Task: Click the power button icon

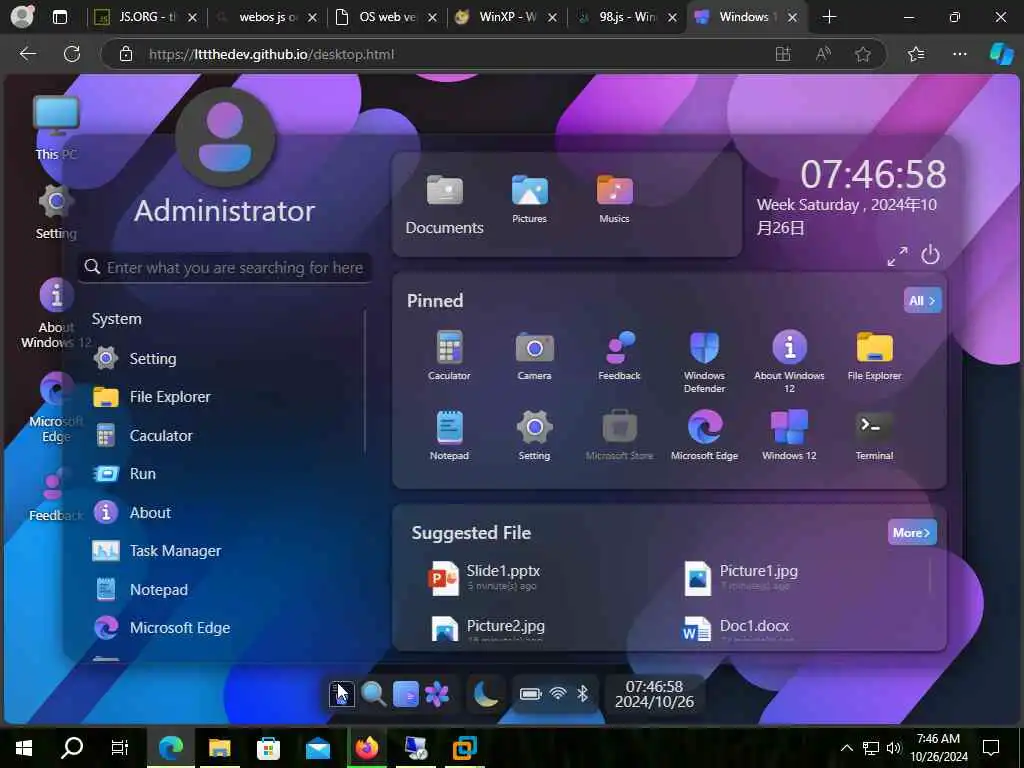Action: click(931, 255)
